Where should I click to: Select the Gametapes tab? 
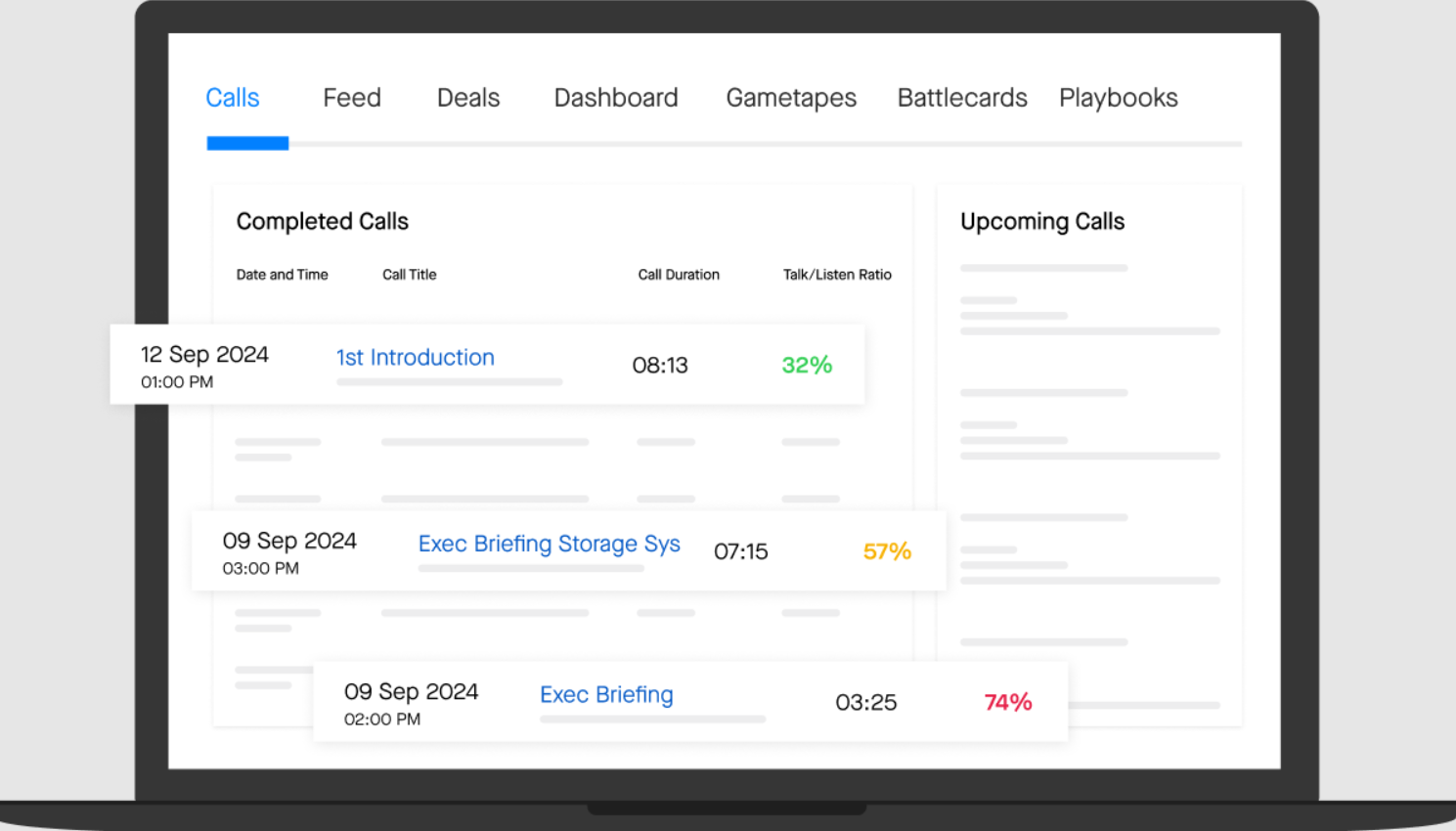point(791,98)
